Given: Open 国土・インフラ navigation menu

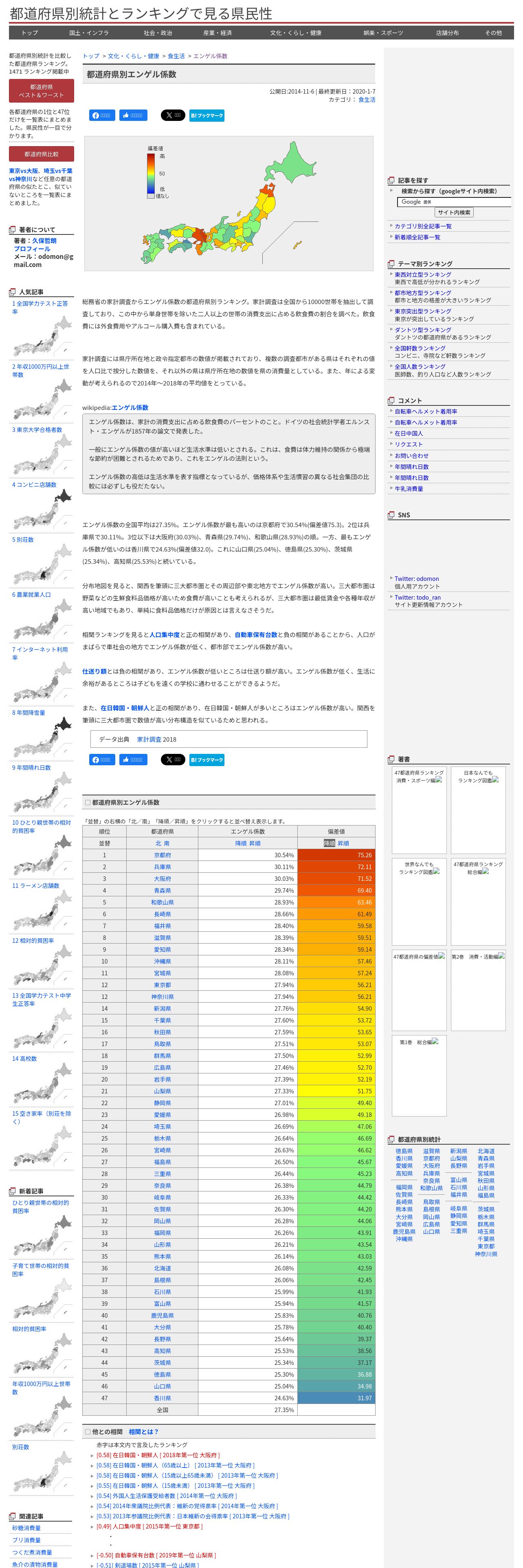Looking at the screenshot, I should tap(89, 33).
